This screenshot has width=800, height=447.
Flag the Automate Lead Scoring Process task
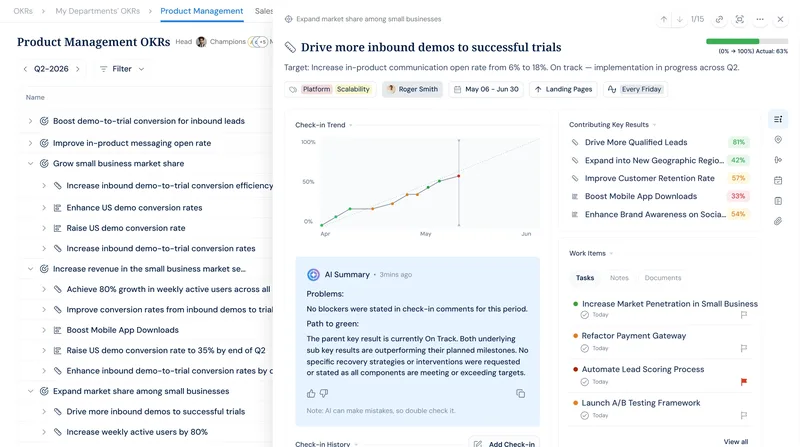744,382
